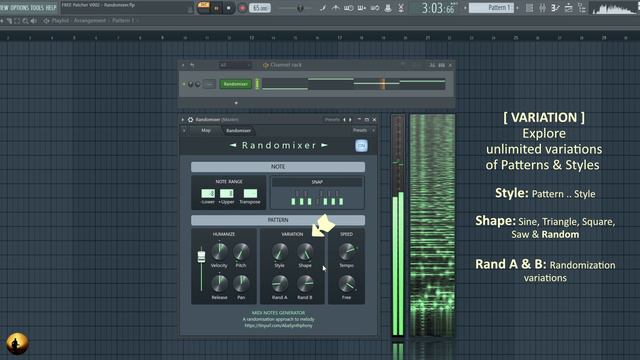Click the Randomixer channel volume knob
The image size is (640, 360).
click(x=198, y=84)
